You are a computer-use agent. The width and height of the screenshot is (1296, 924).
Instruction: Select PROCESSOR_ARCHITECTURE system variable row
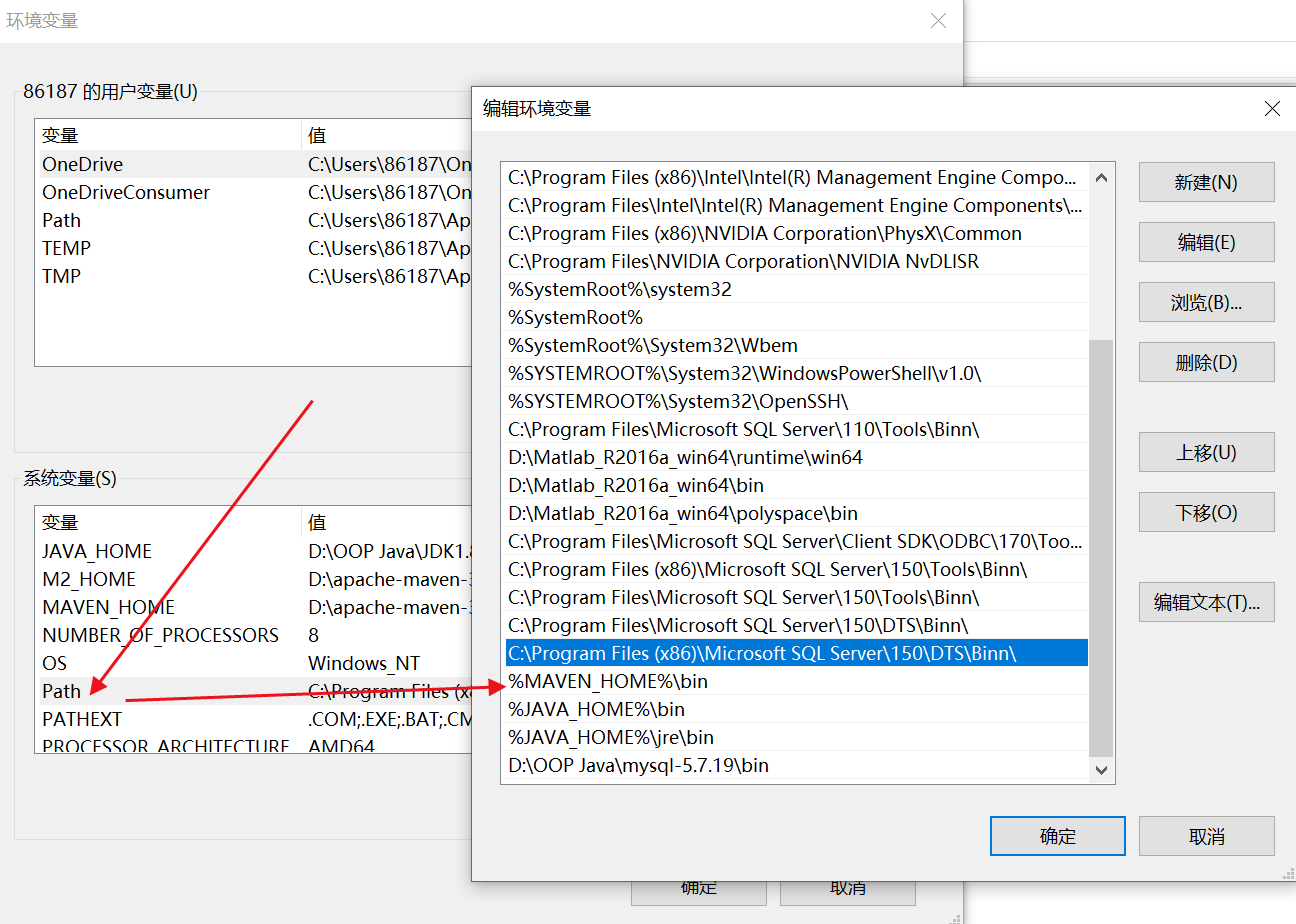[254, 745]
